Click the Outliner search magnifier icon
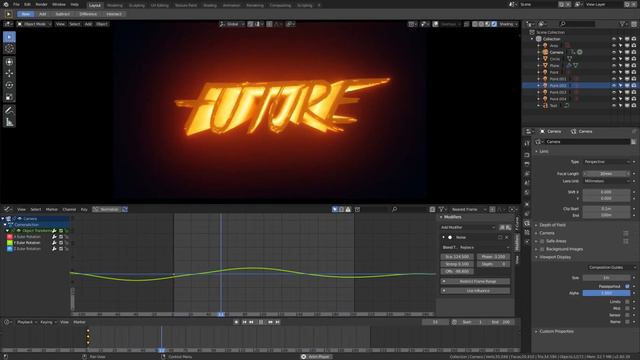640x360 pixels. pos(563,24)
